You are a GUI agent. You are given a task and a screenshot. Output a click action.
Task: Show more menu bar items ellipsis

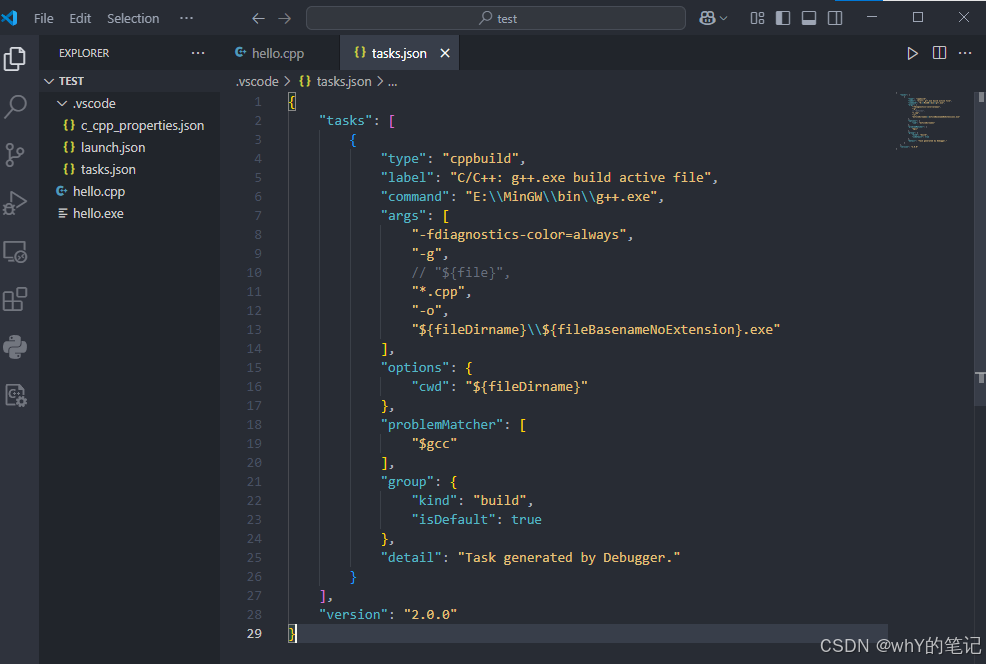click(x=186, y=18)
